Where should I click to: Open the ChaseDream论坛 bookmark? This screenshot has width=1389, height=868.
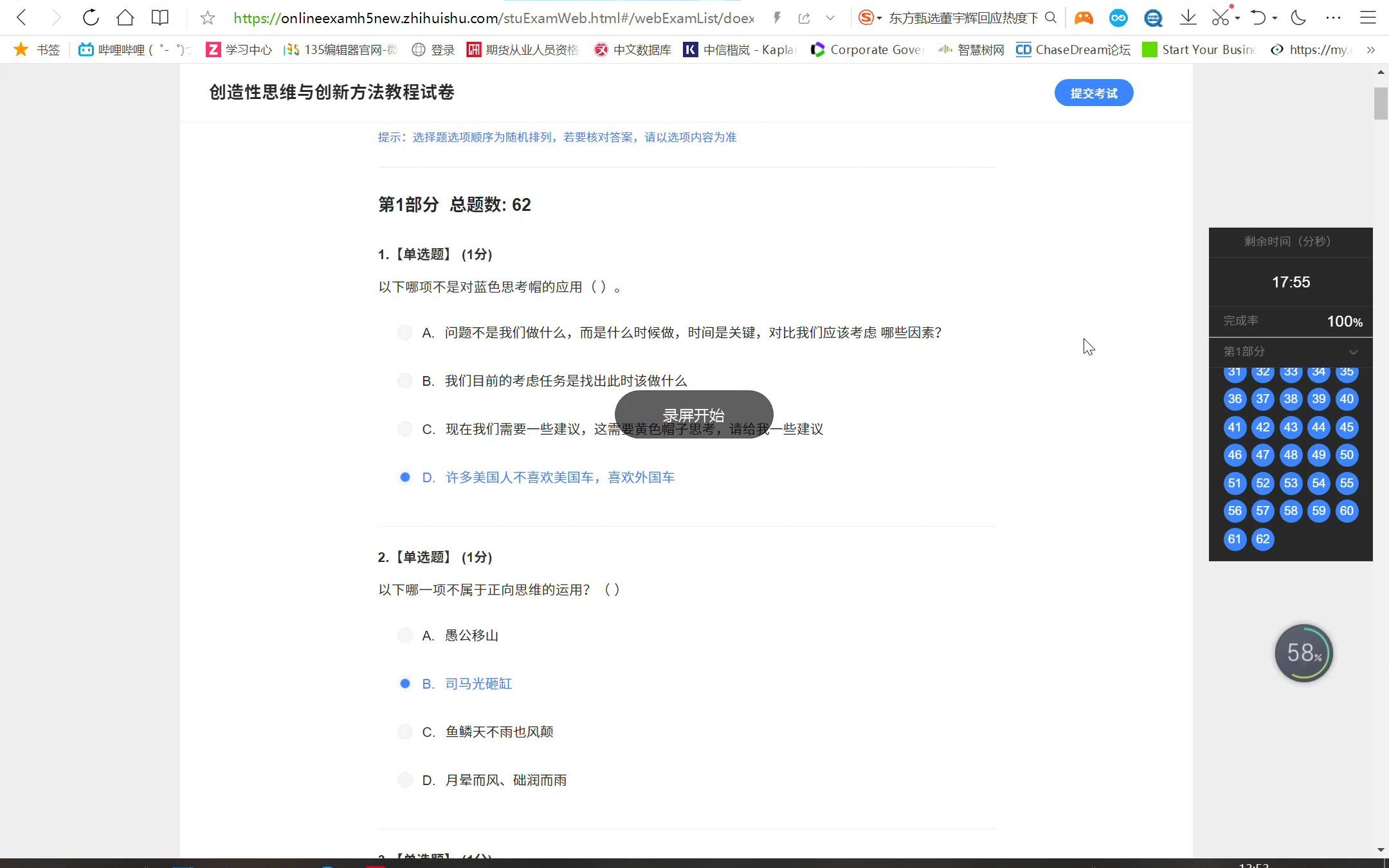click(x=1073, y=50)
